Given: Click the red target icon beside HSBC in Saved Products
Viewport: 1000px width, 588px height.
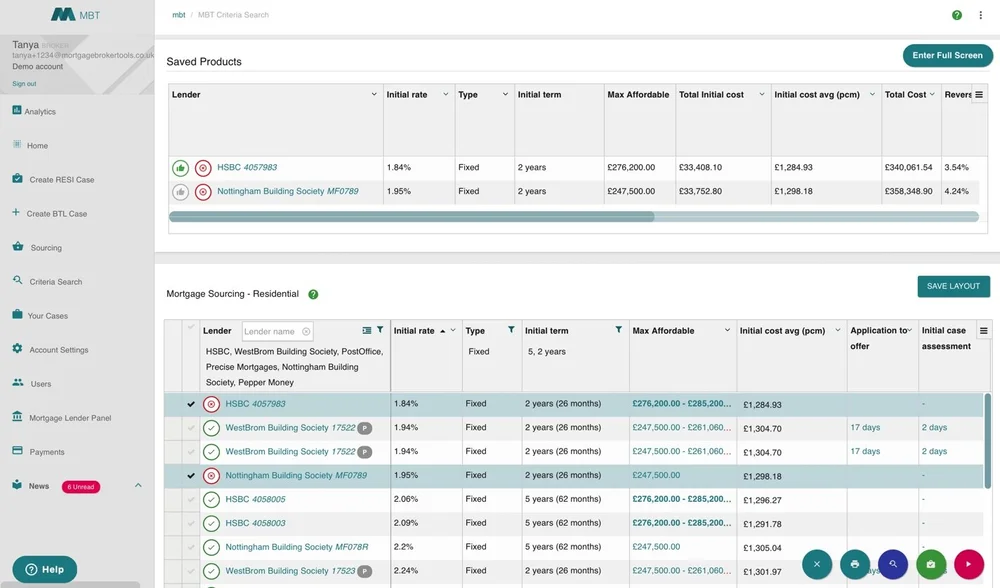Looking at the screenshot, I should click(203, 168).
